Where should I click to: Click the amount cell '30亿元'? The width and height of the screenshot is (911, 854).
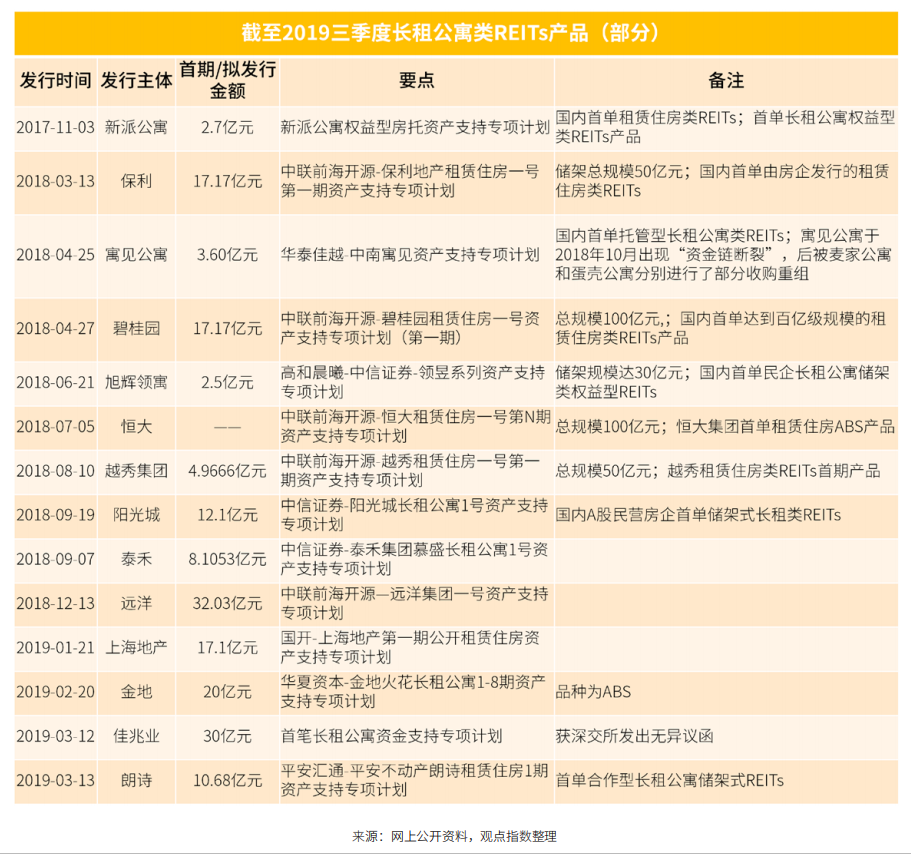pos(227,736)
